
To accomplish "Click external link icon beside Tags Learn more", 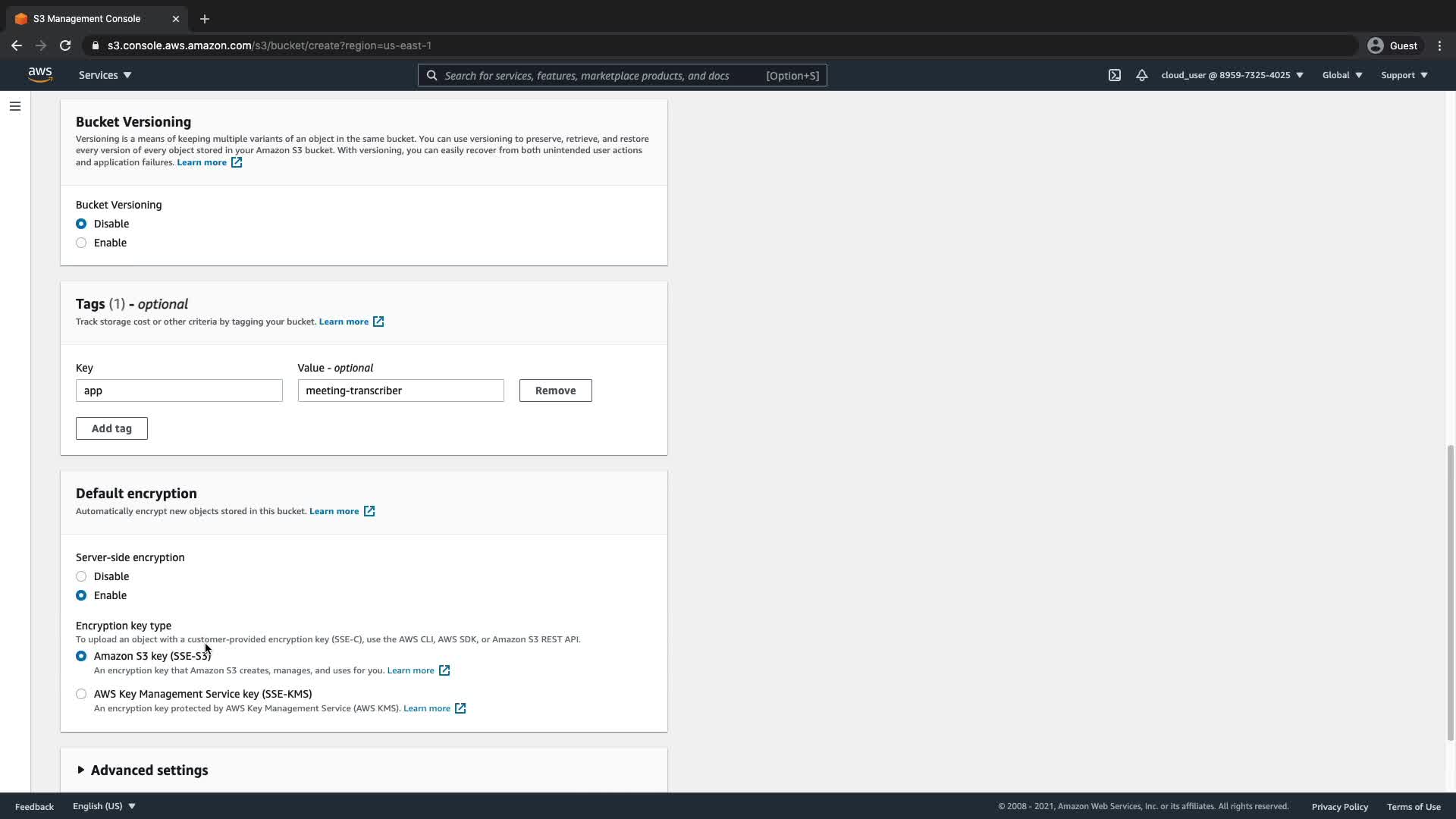I will [378, 322].
